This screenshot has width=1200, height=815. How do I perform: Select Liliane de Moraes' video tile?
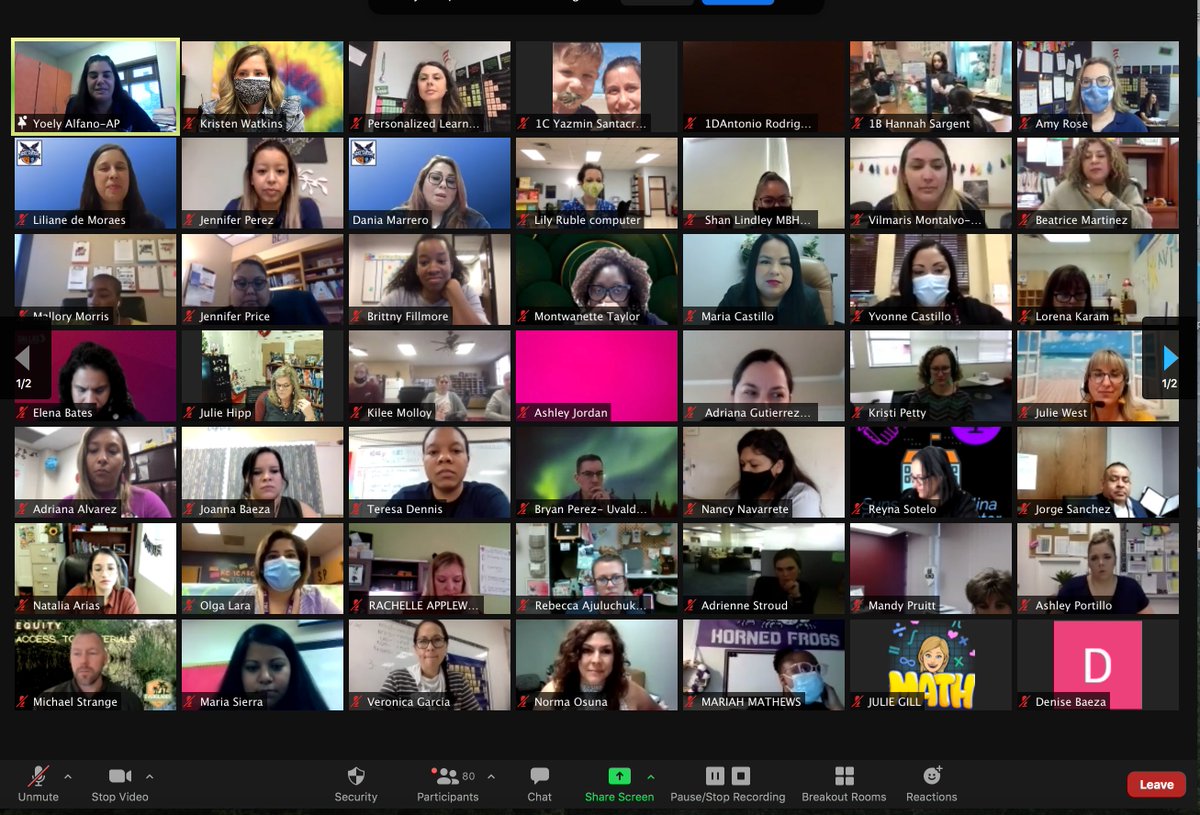point(95,183)
